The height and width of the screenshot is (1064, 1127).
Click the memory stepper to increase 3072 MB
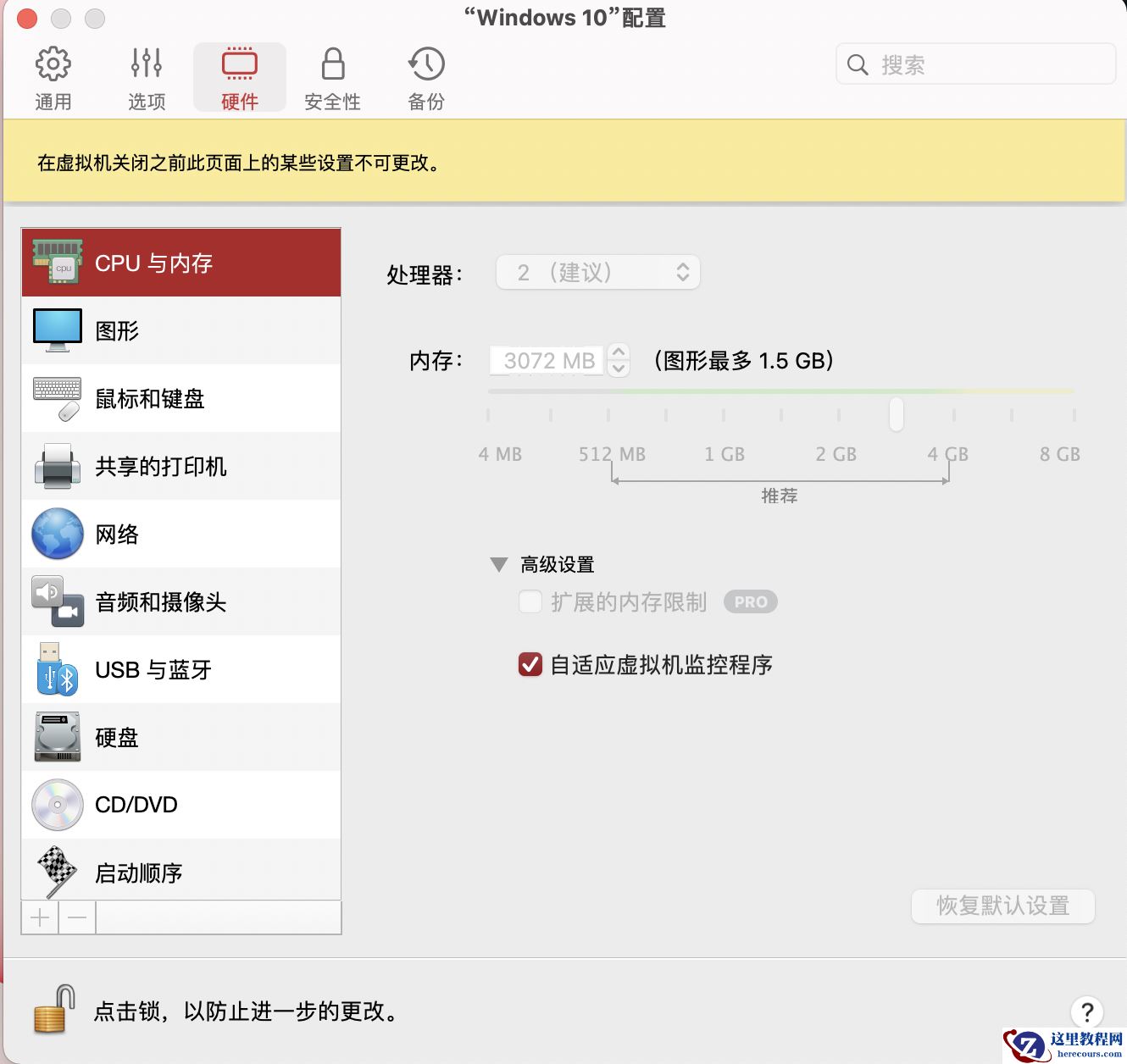tap(619, 353)
